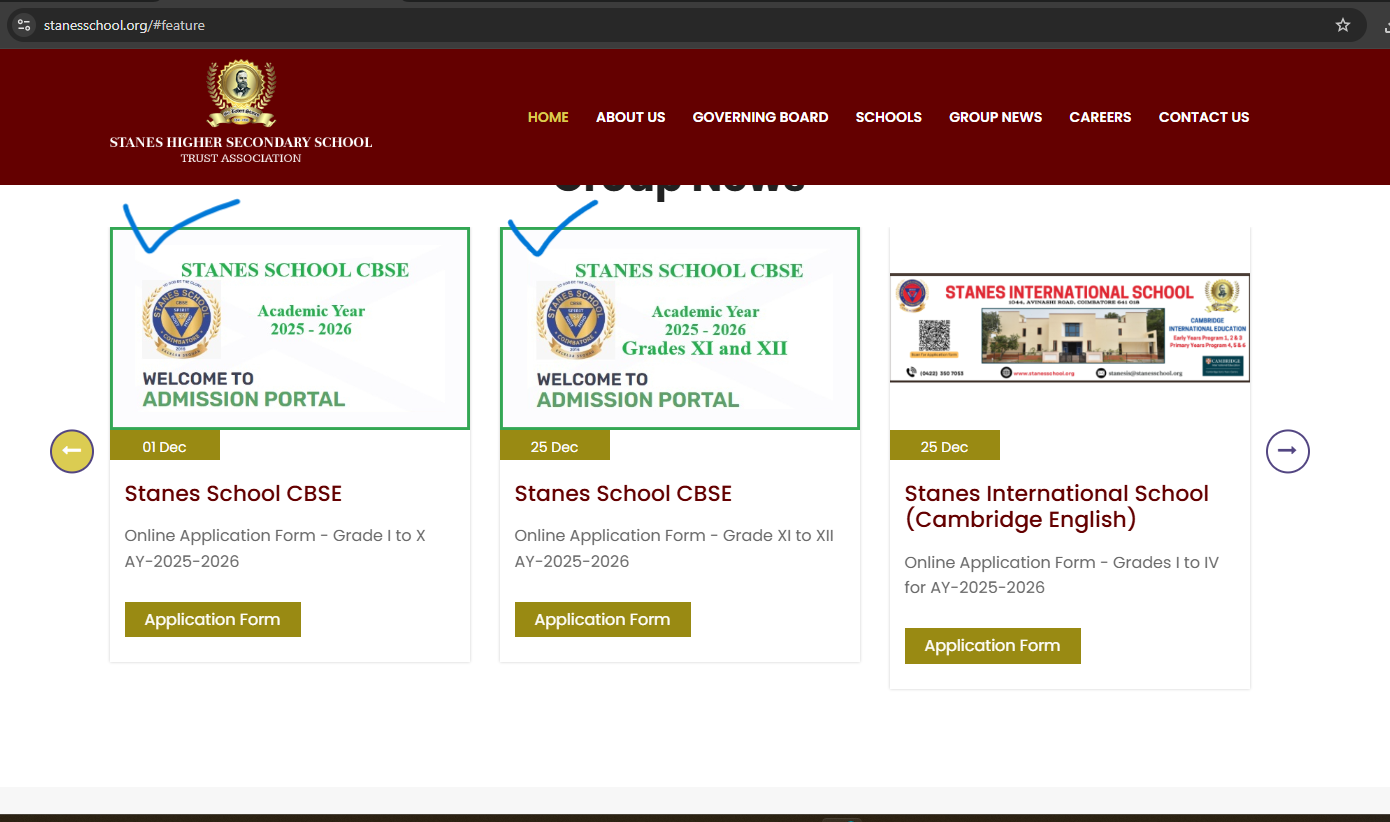Screen dimensions: 1390x822
Task: Advance to next news slide arrow
Action: (x=1288, y=452)
